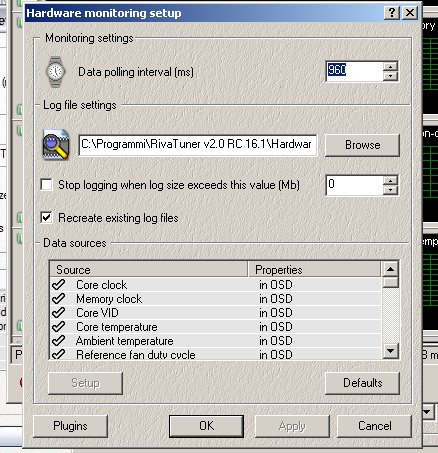The image size is (438, 453).
Task: Click the Source column header
Action: click(x=149, y=269)
